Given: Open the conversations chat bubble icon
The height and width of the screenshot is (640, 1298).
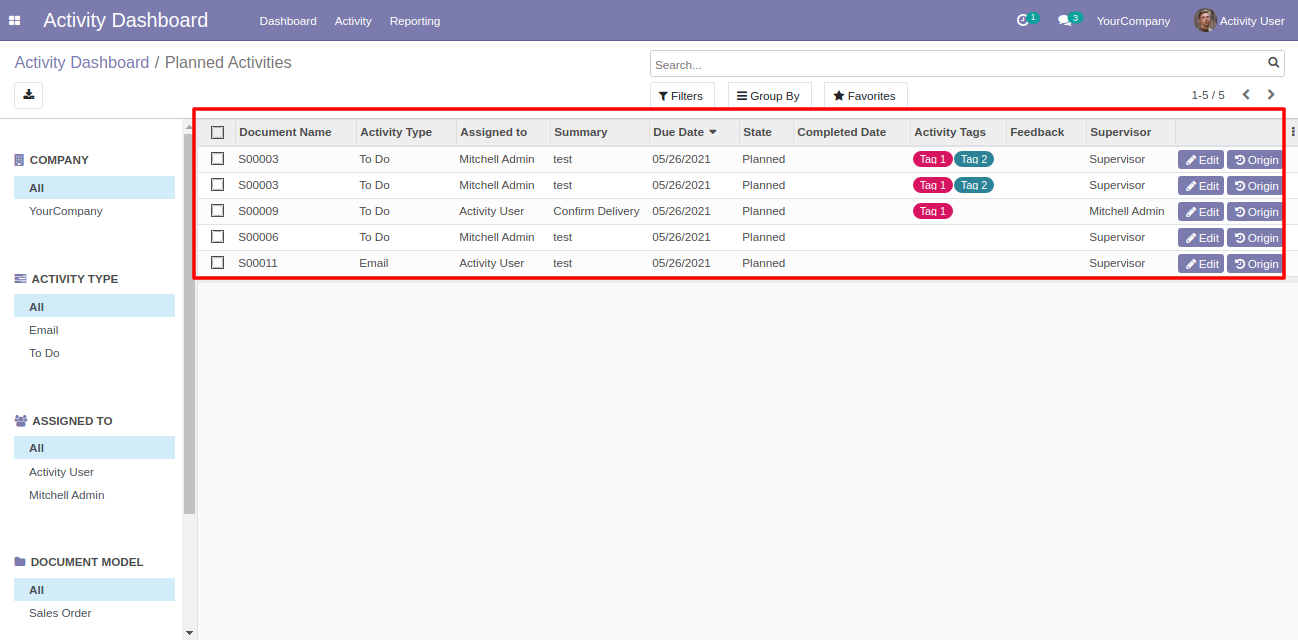Looking at the screenshot, I should tap(1064, 21).
